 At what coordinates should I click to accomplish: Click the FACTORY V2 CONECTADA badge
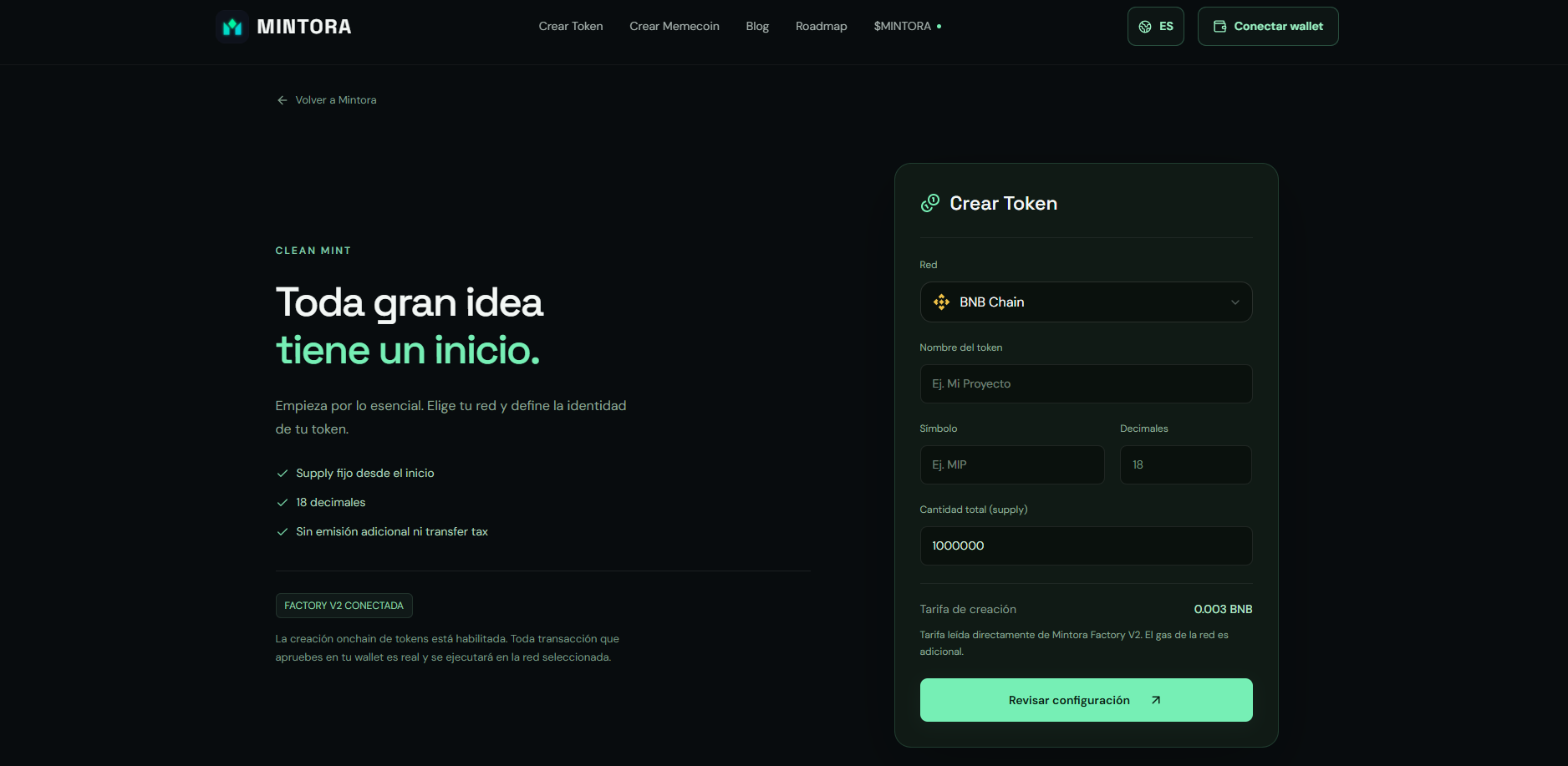[x=344, y=606]
